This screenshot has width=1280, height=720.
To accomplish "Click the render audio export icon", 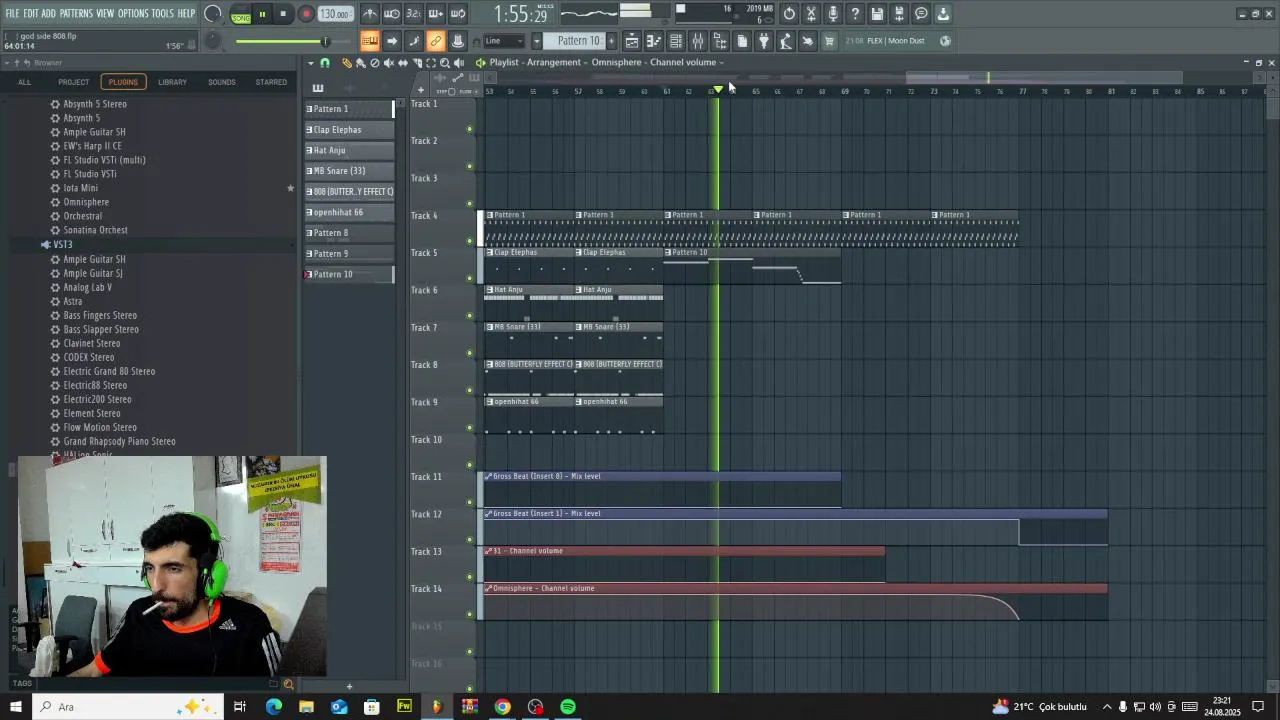I will click(899, 14).
